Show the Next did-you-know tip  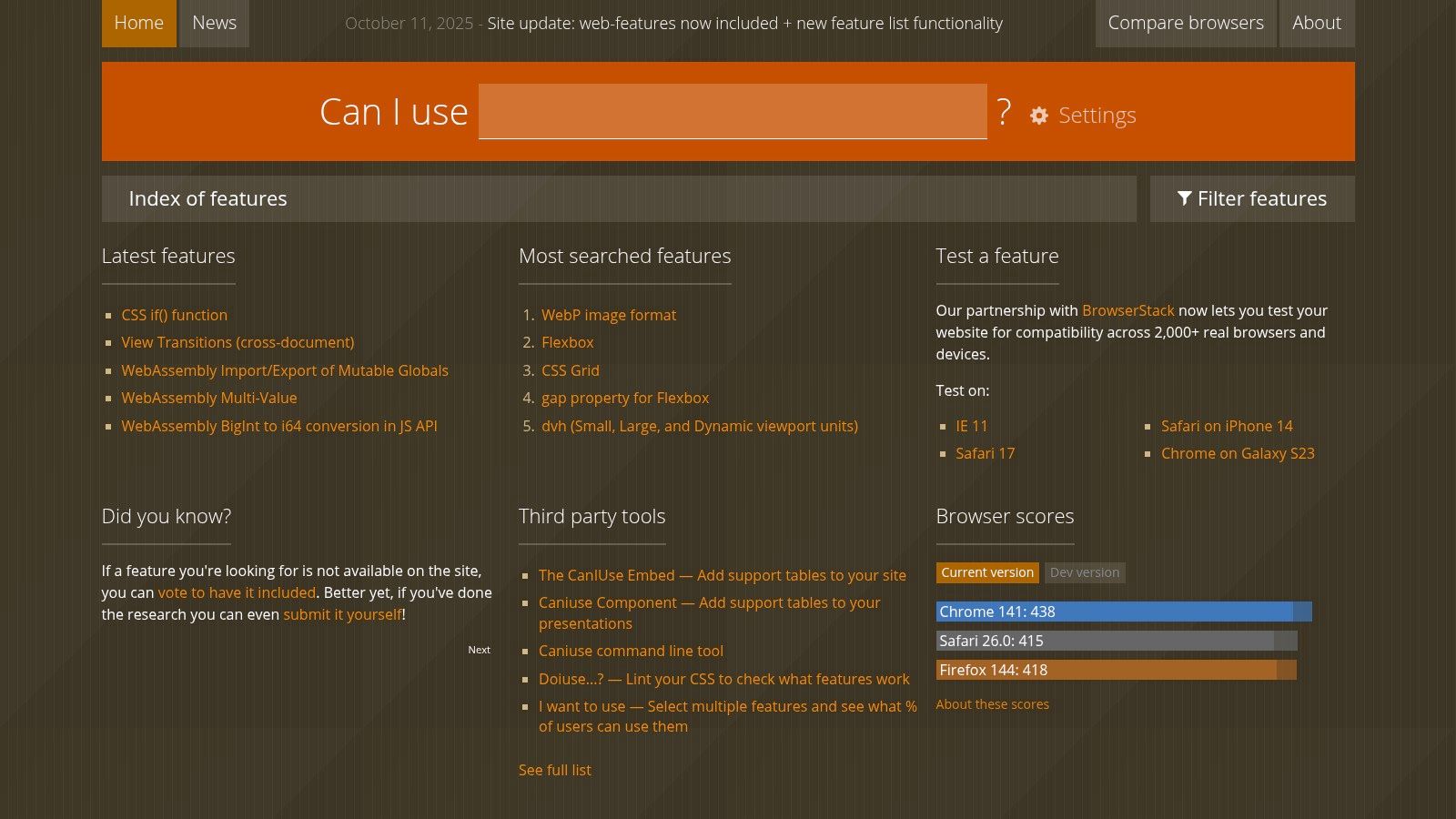coord(480,650)
